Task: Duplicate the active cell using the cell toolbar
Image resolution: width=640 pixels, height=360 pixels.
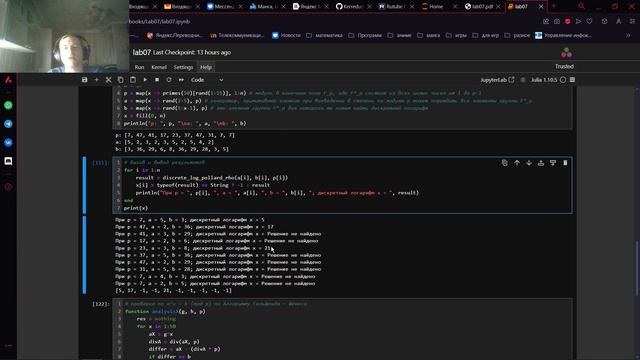Action: tap(504, 163)
